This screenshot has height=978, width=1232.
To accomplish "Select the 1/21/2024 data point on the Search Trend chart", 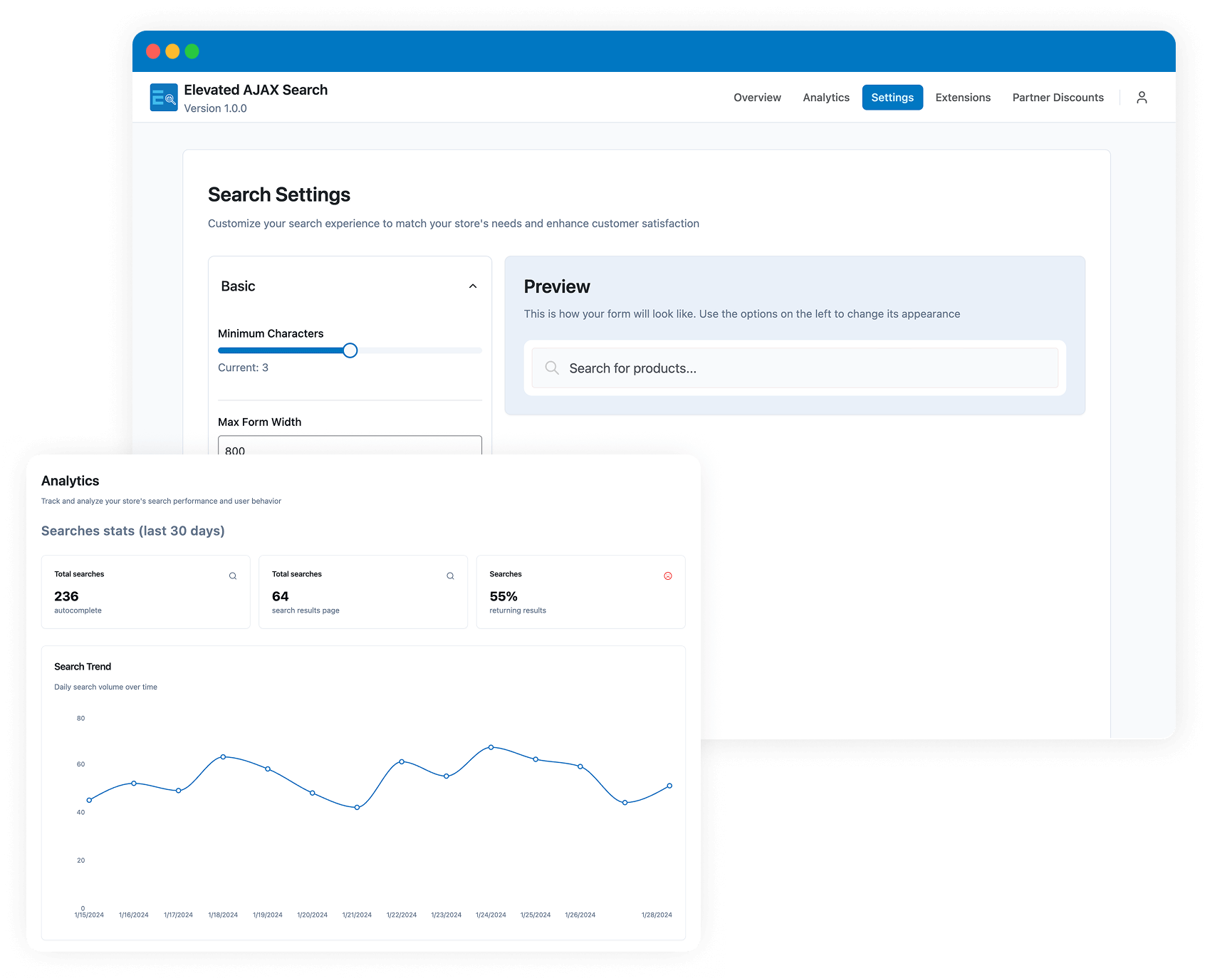I will (x=357, y=807).
